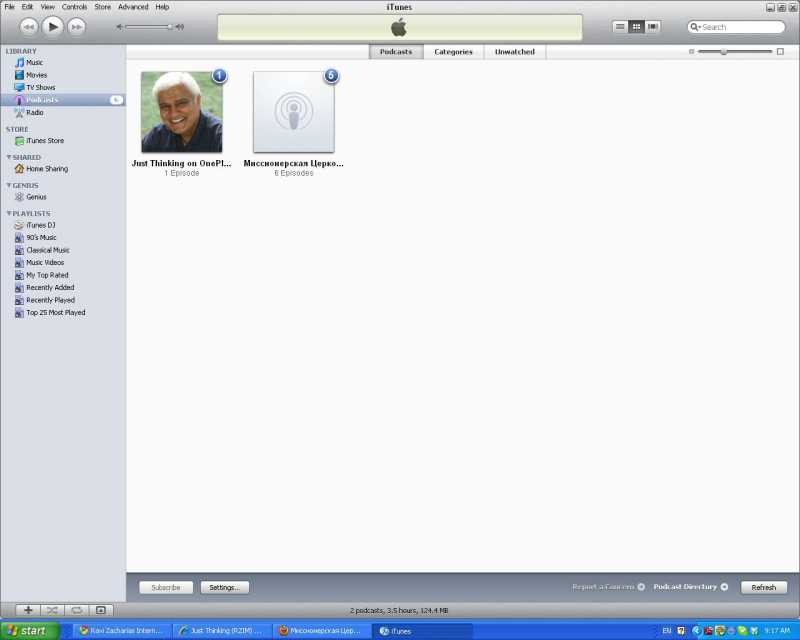Collapse the Shared sidebar section

coord(9,157)
